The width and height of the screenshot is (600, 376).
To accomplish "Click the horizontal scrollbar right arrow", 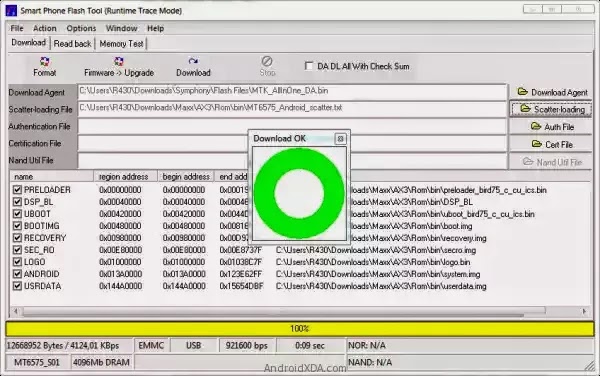I will pos(584,311).
